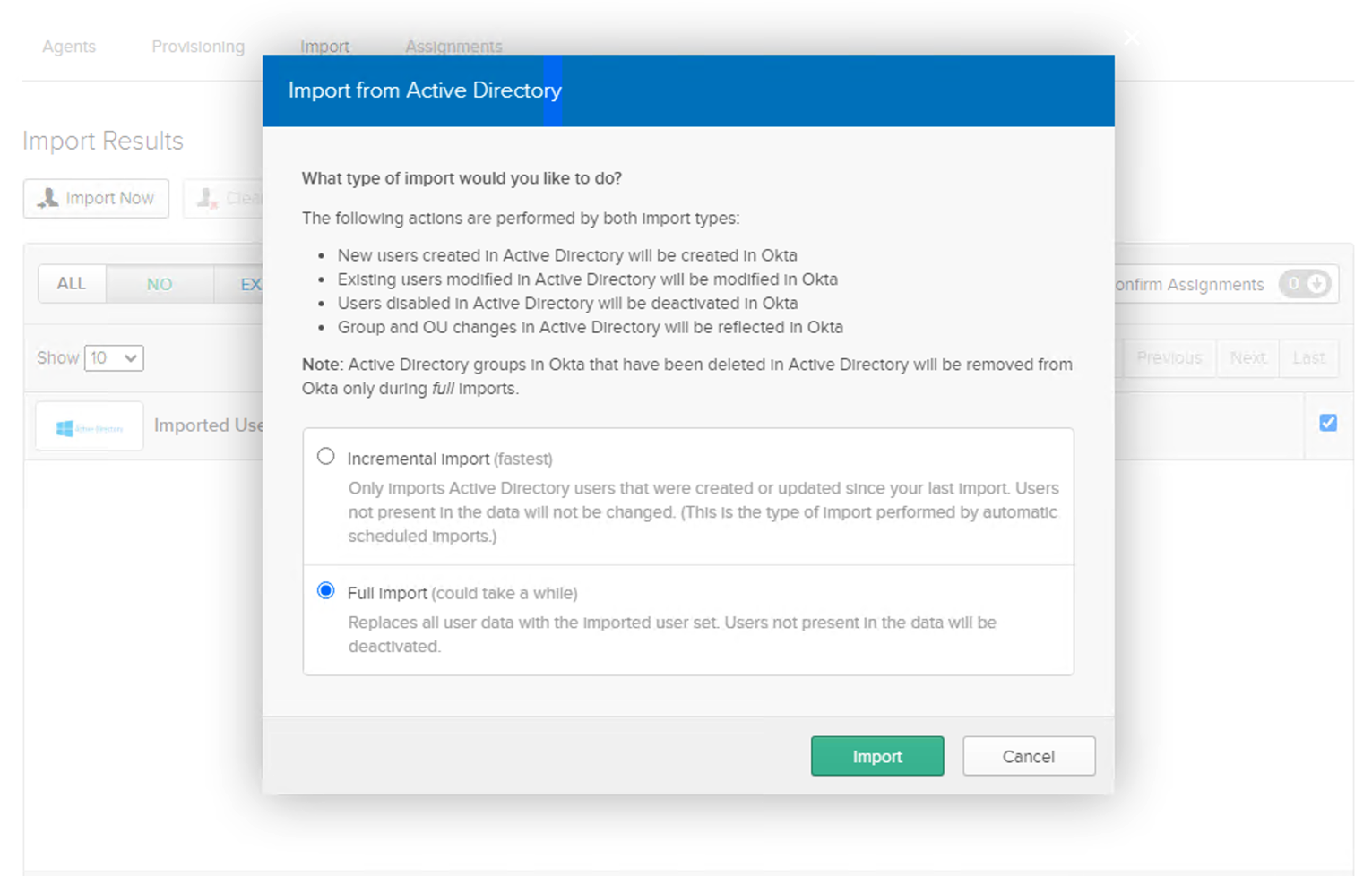
Task: Toggle the checkbox on the Imported Users row
Action: point(1328,423)
